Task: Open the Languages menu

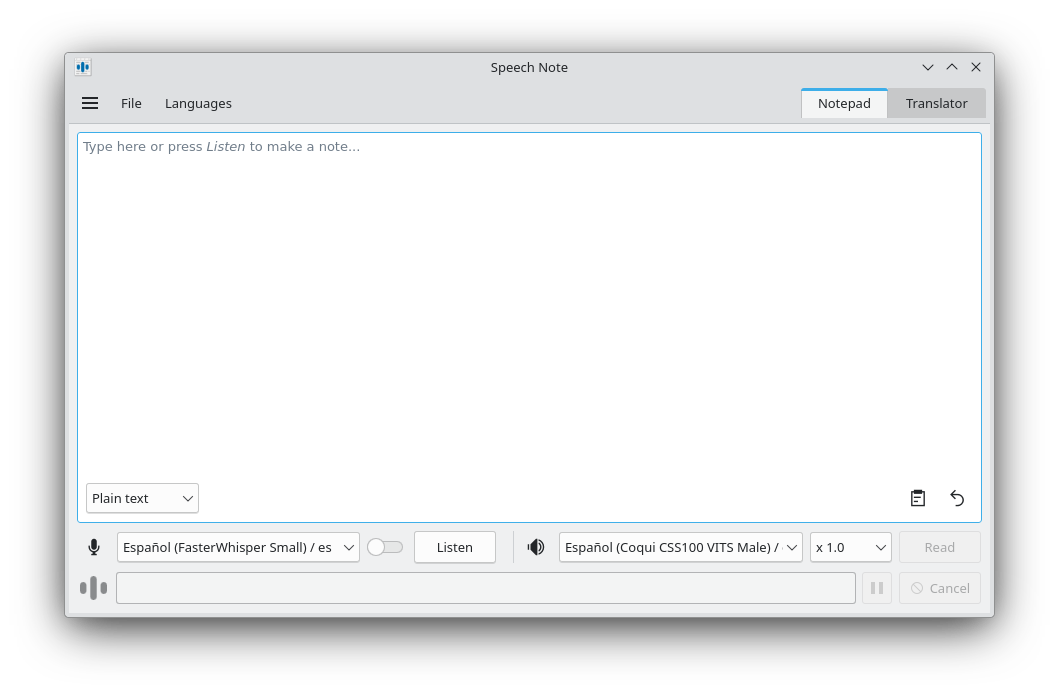Action: point(198,103)
